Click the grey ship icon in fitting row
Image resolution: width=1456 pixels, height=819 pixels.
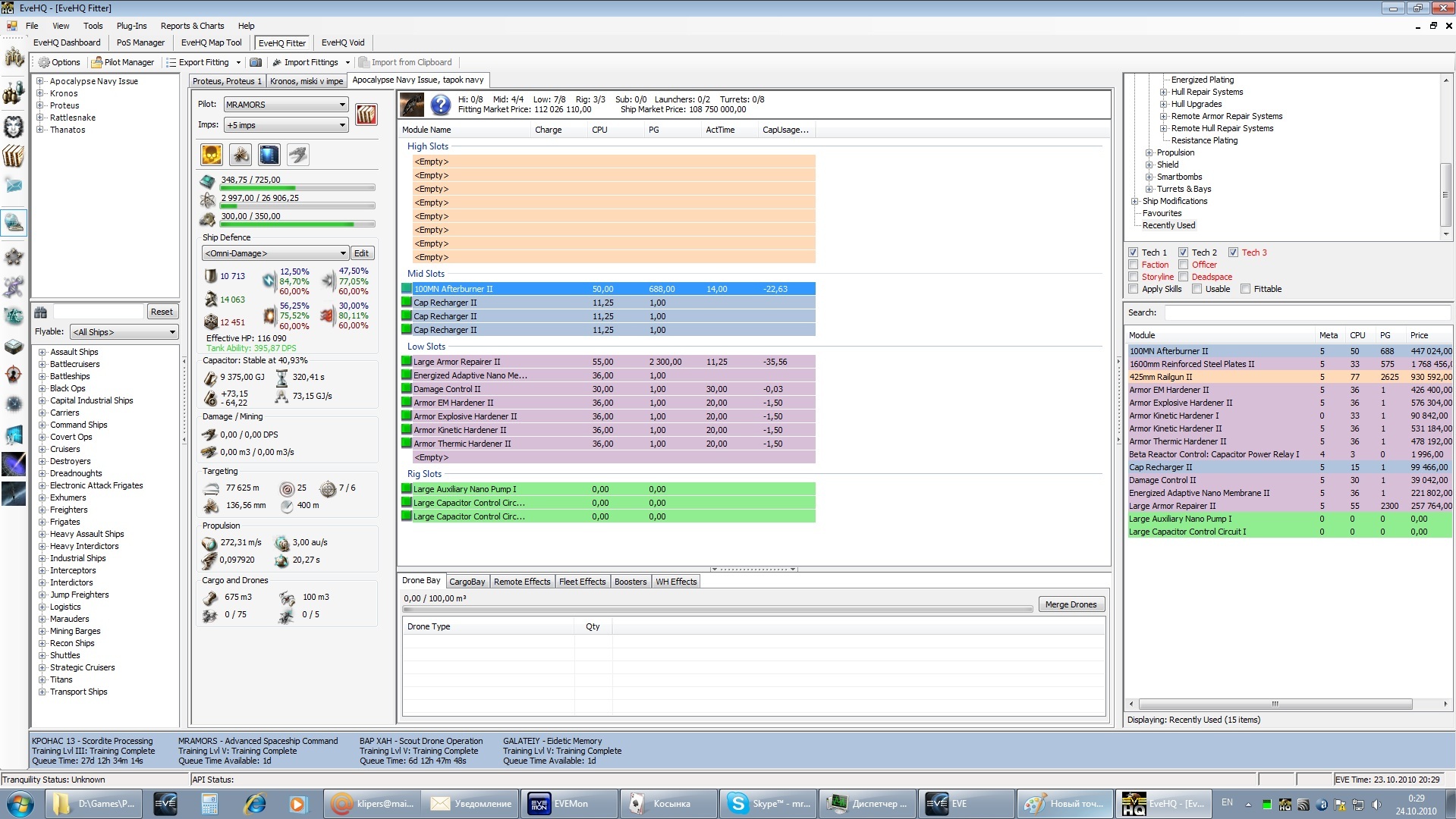(x=298, y=155)
